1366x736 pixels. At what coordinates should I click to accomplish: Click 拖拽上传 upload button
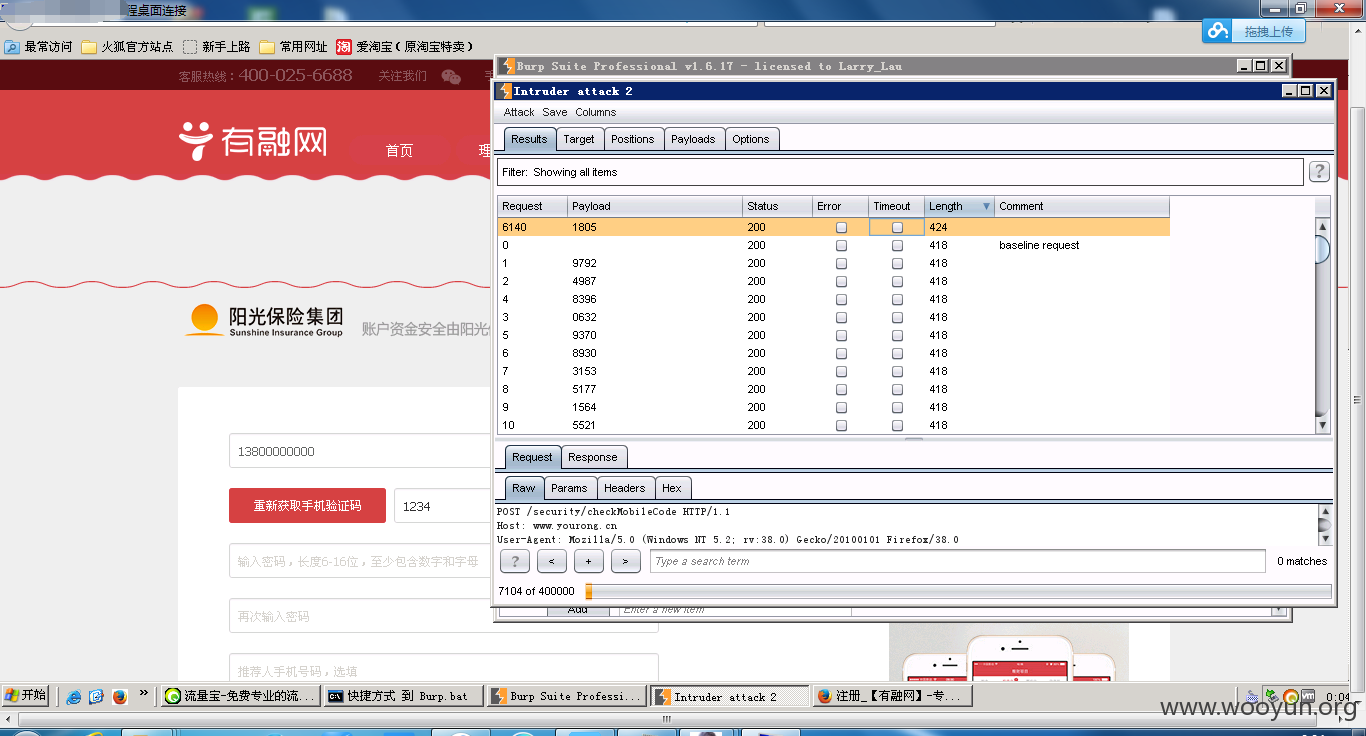pos(1269,31)
